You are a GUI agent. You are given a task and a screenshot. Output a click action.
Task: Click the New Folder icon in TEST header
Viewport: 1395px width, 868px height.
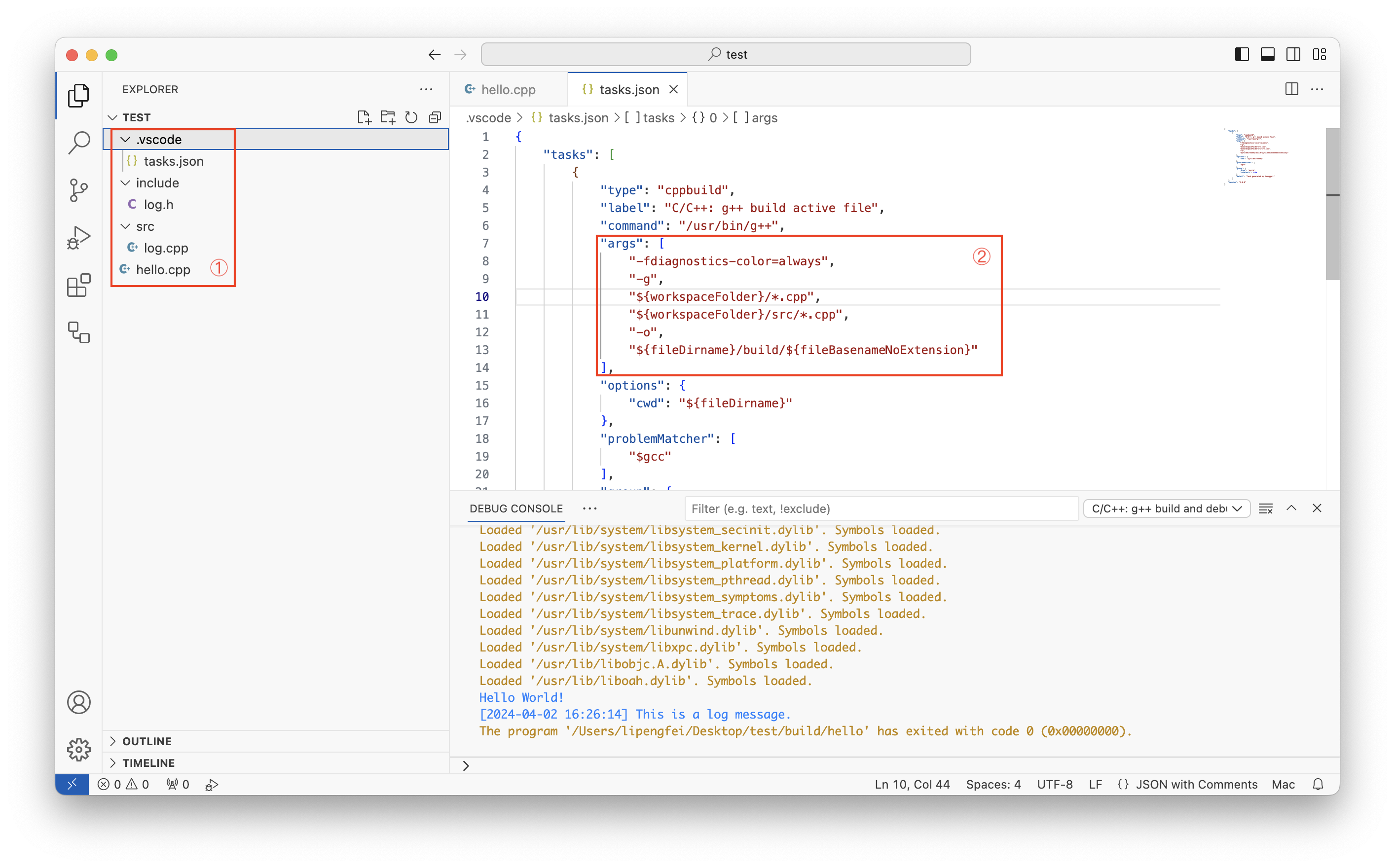(x=388, y=117)
